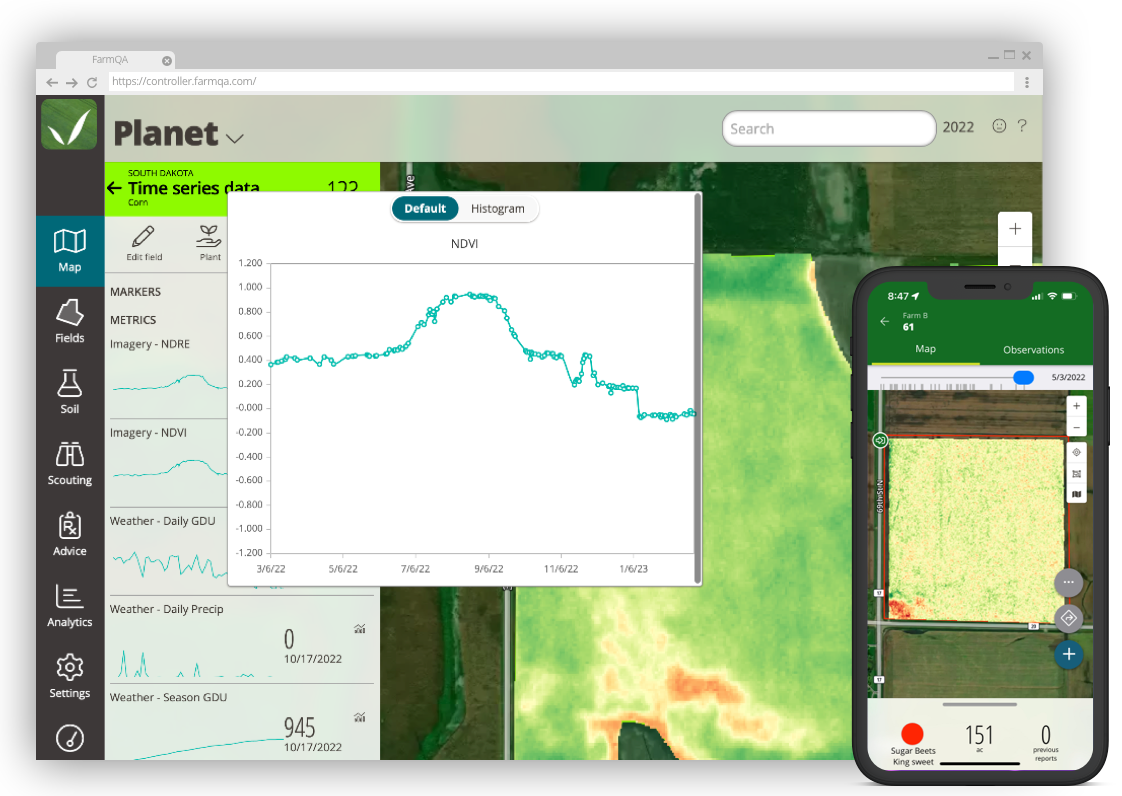1122x796 pixels.
Task: Tap the field entry marker on the phone map
Action: (x=880, y=440)
